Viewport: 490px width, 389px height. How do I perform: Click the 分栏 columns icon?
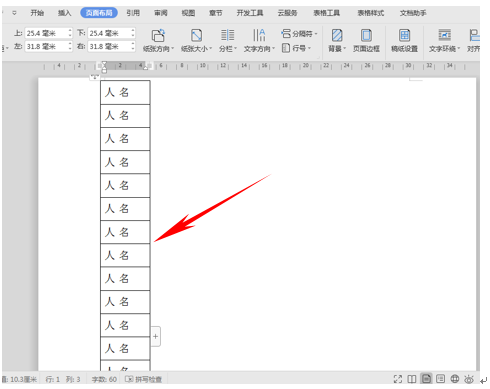(x=228, y=35)
